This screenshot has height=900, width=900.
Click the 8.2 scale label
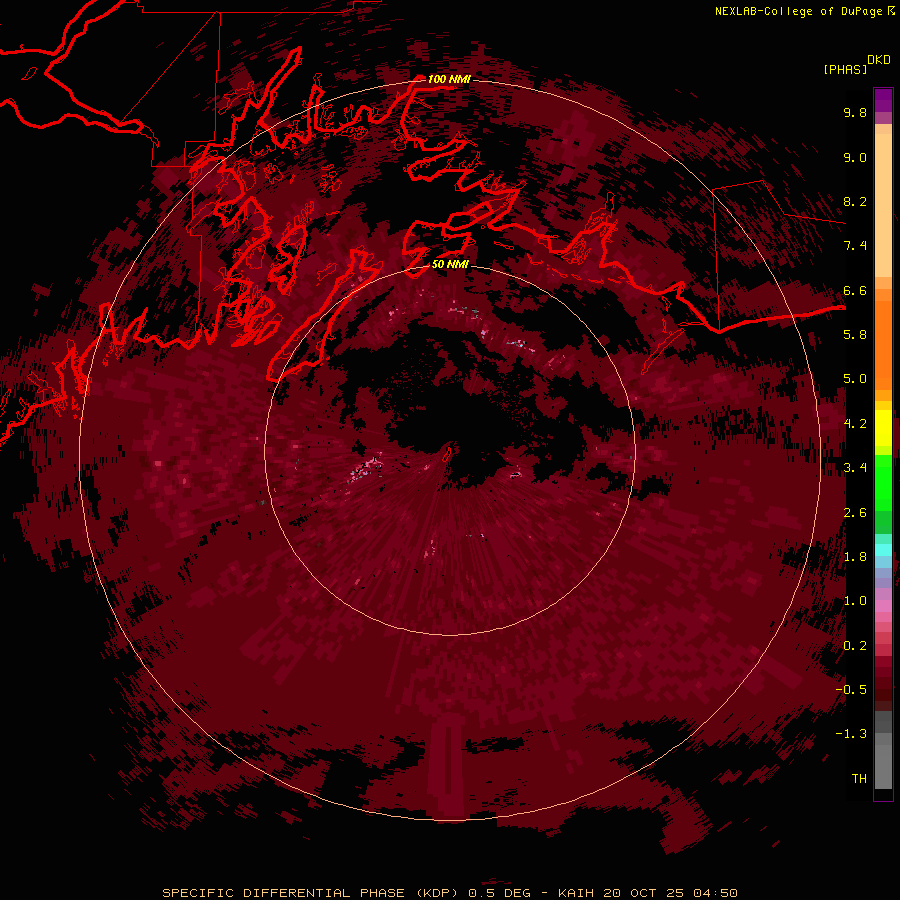coord(855,201)
